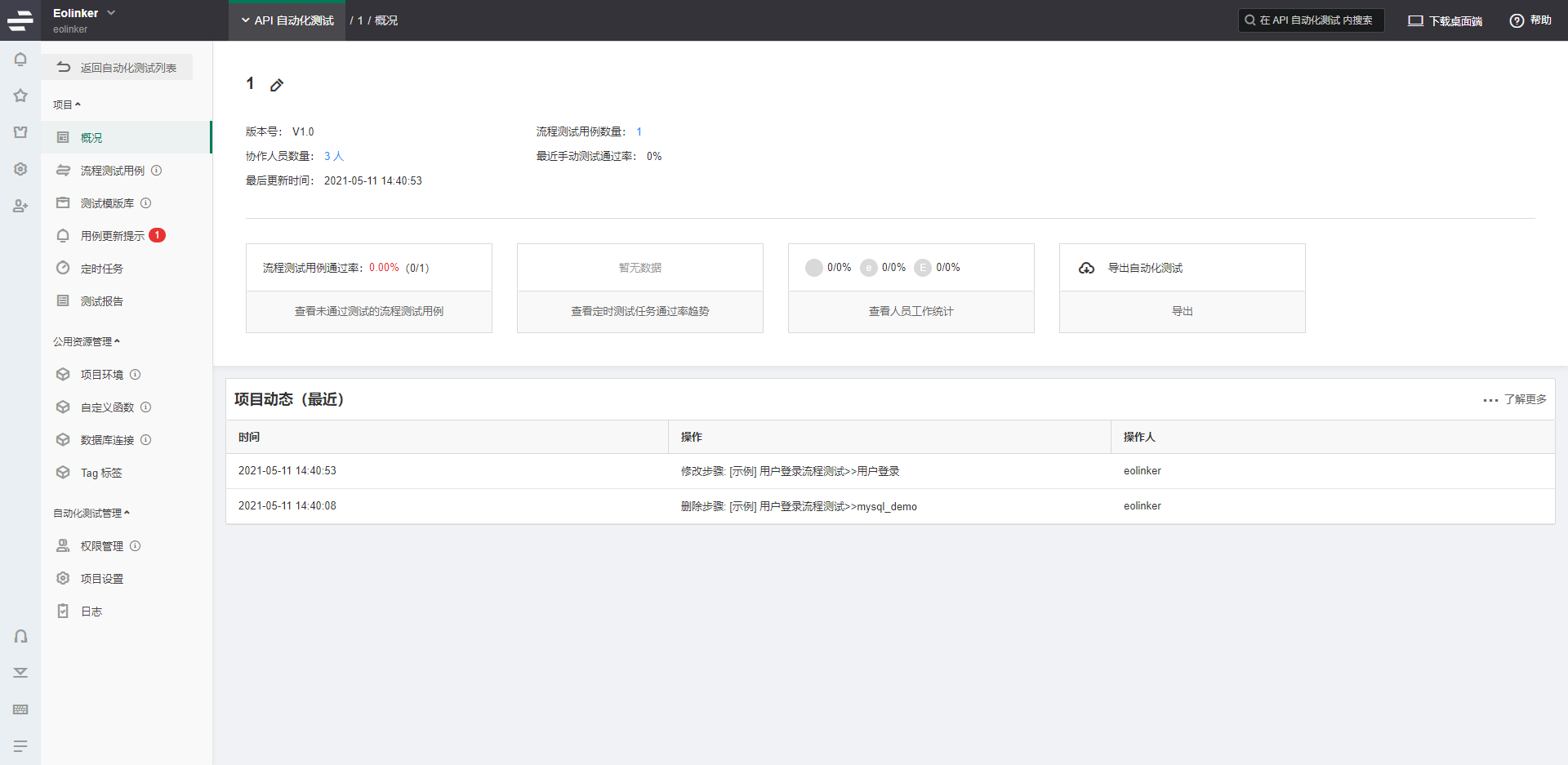Open notifications bell in left rail
The width and height of the screenshot is (1568, 765).
[20, 60]
